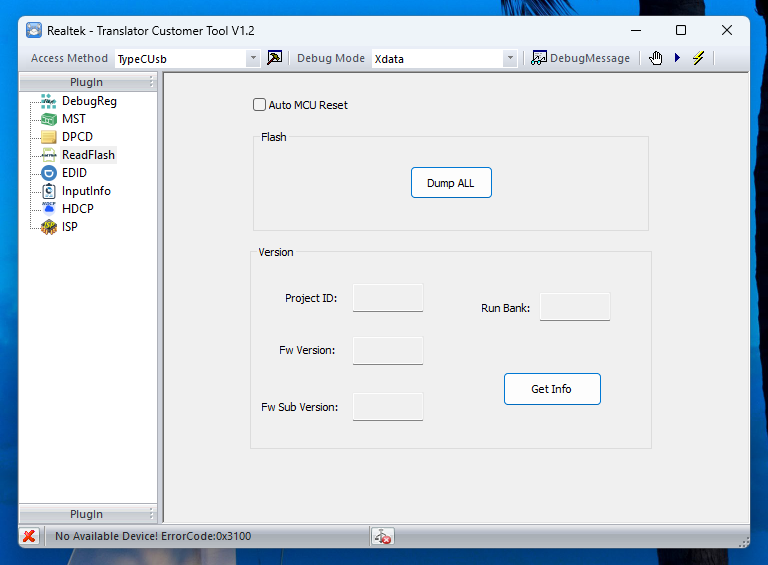Click the hand stop icon in toolbar
Screen dimensions: 768x565
click(655, 58)
